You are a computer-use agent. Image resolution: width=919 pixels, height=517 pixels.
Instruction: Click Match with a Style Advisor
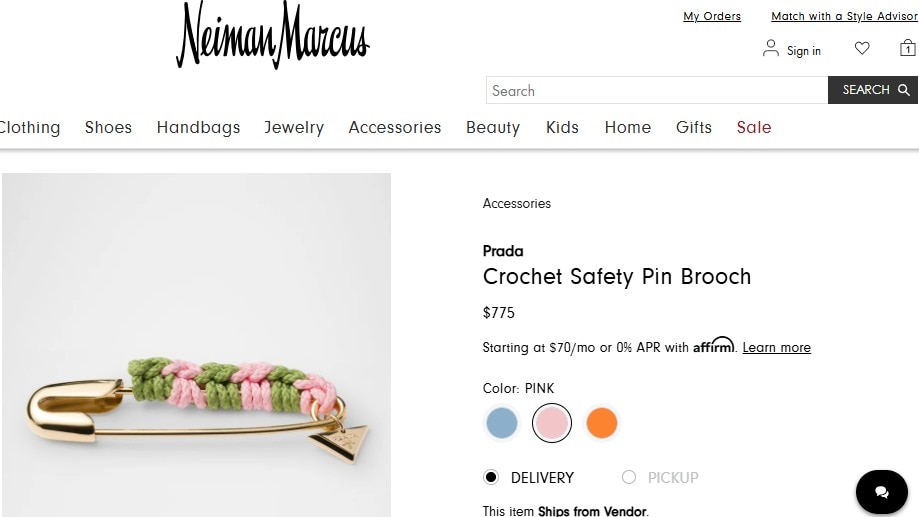[x=844, y=16]
